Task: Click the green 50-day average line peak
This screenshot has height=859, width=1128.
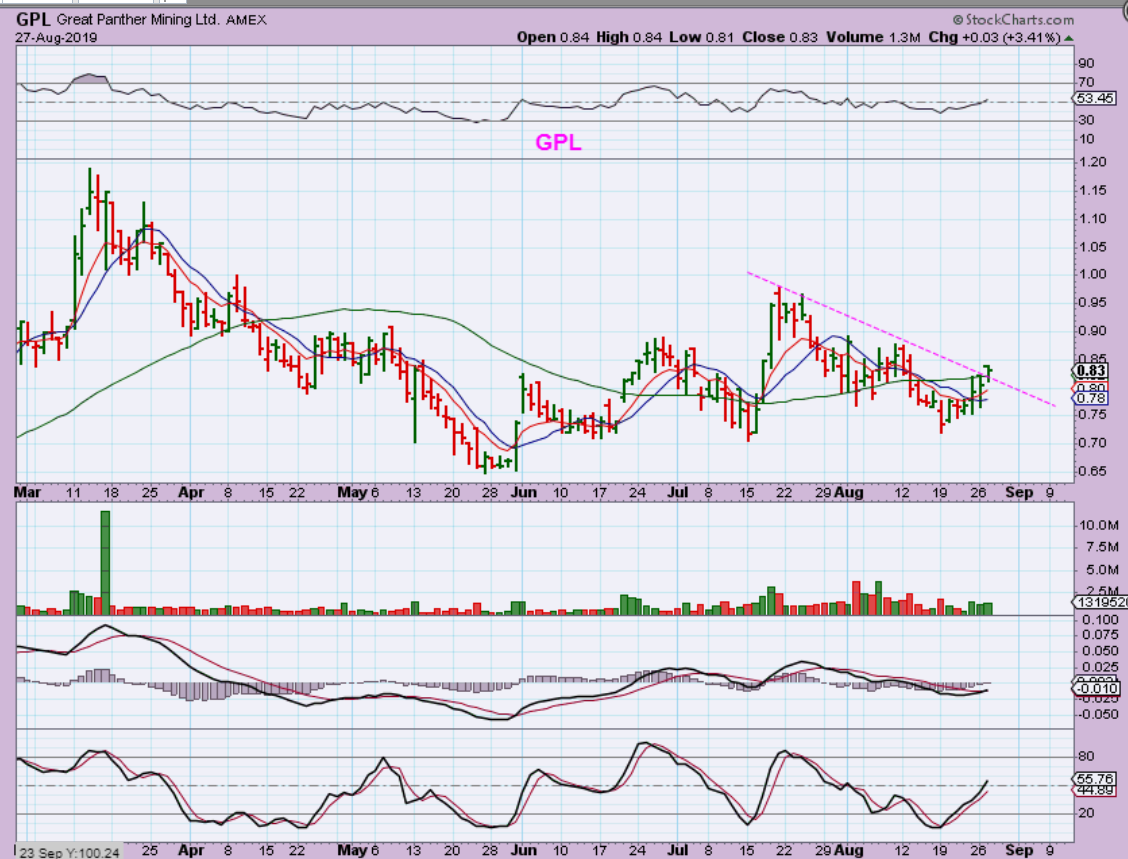Action: pos(345,309)
